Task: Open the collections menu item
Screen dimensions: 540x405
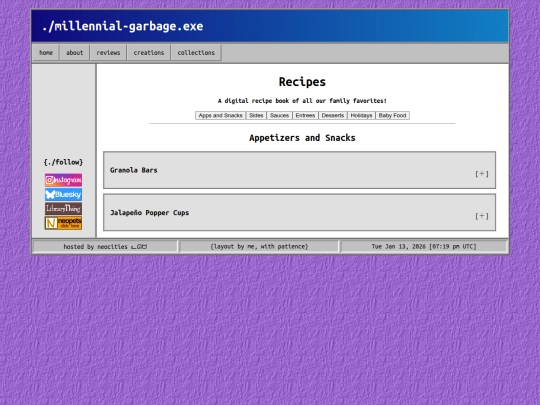Action: pyautogui.click(x=196, y=53)
